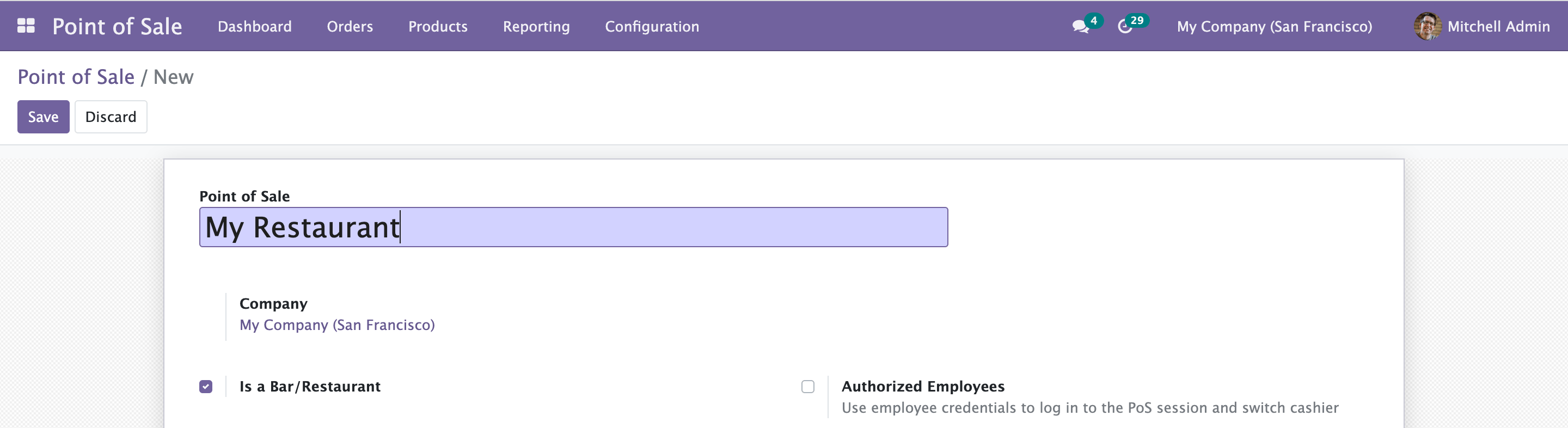Open the company switcher My Company (San Francisco)
Screen dimensions: 1568x428
(1274, 26)
